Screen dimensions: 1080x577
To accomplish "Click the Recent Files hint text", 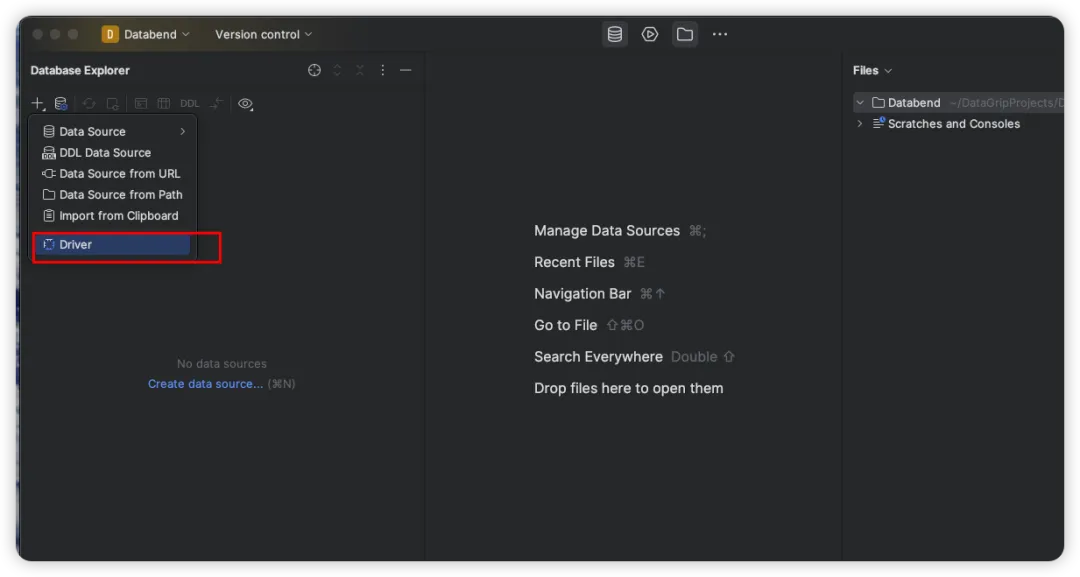I will (x=574, y=262).
